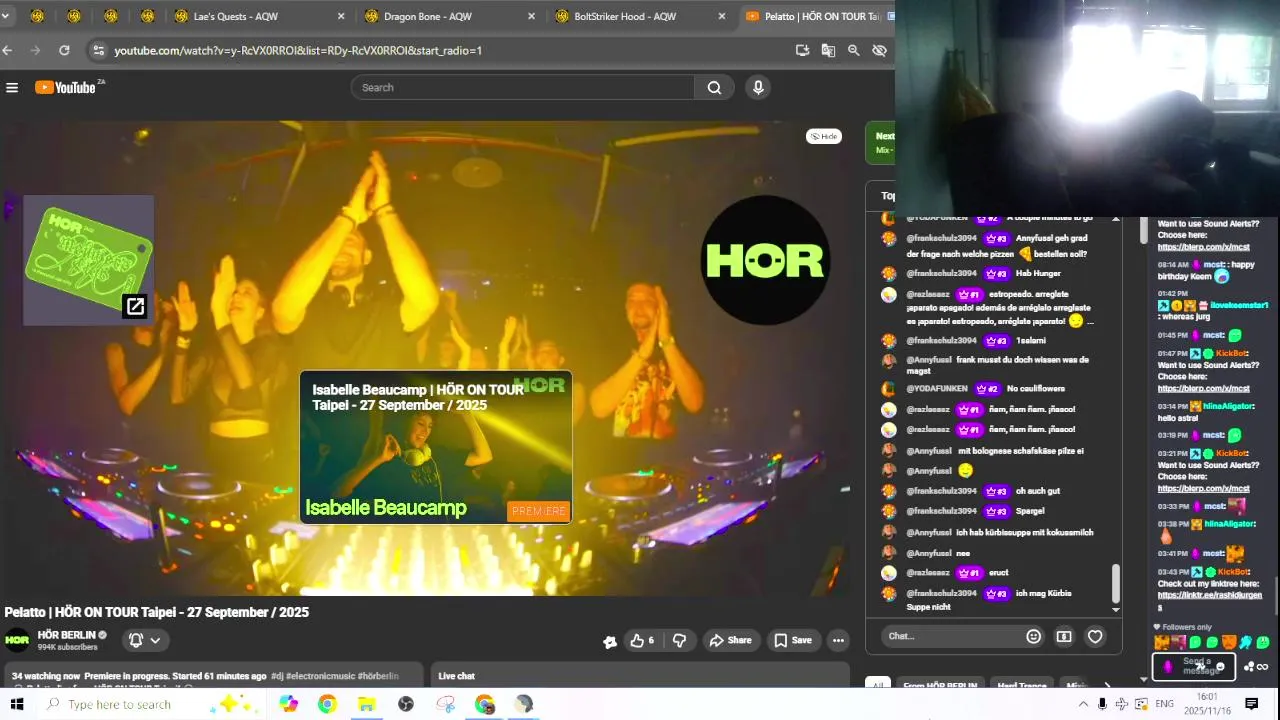
Task: Save the video to a playlist
Action: [793, 640]
